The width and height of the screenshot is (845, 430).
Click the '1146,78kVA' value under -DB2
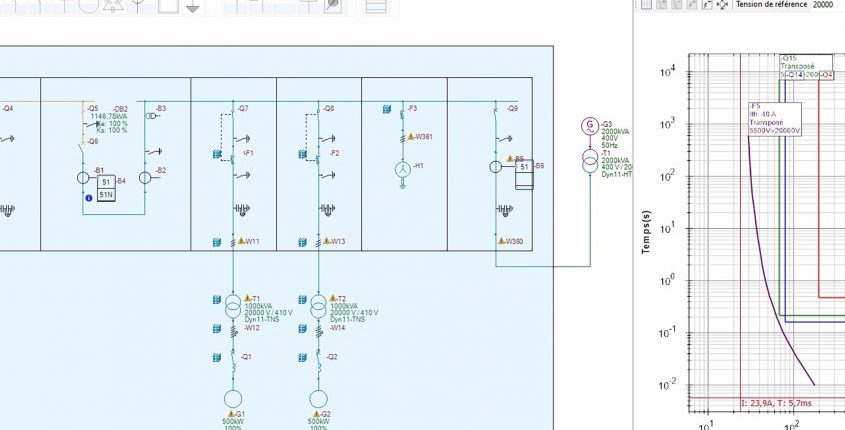pyautogui.click(x=109, y=116)
